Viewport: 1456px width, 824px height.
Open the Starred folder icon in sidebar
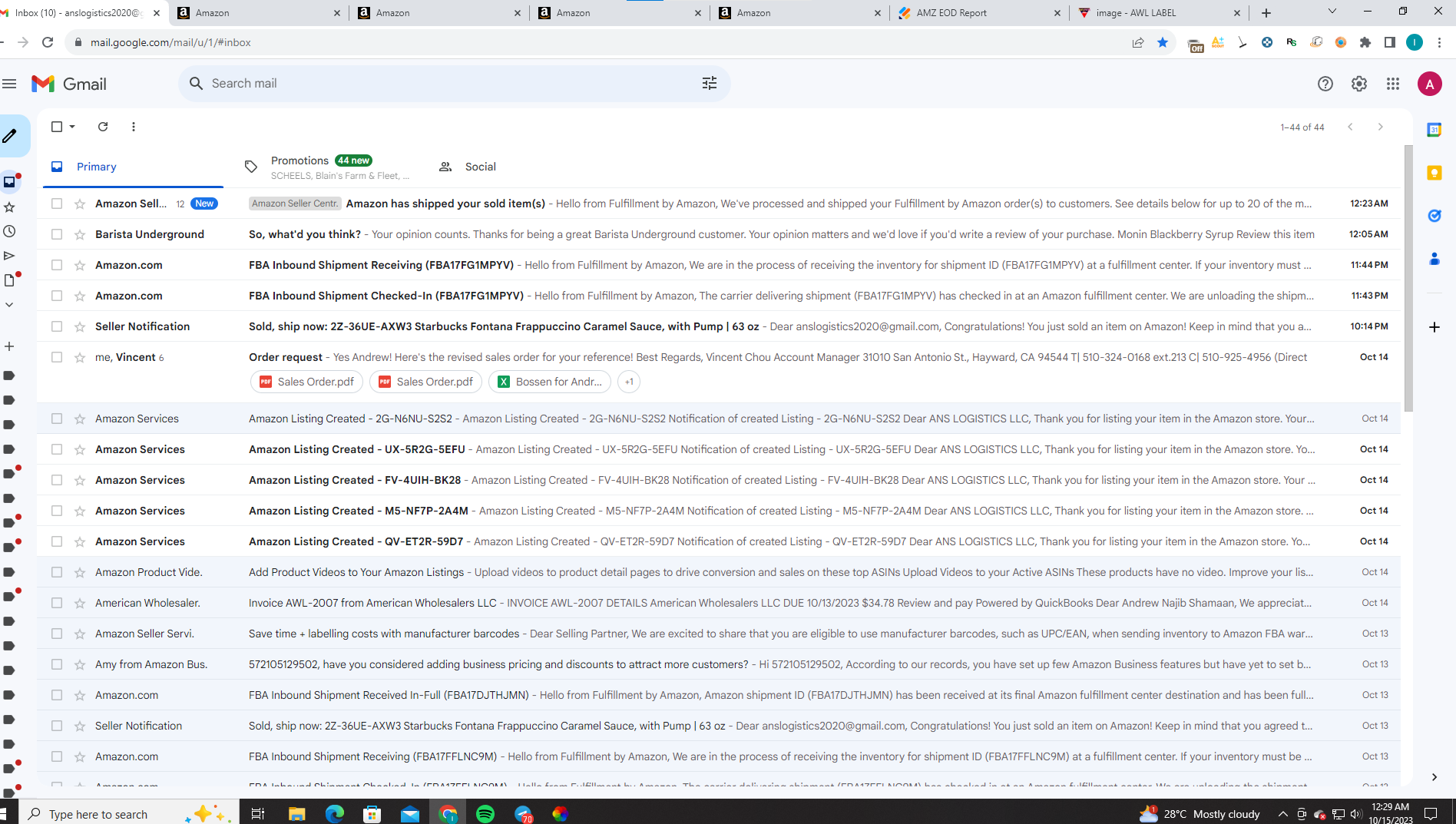click(9, 207)
